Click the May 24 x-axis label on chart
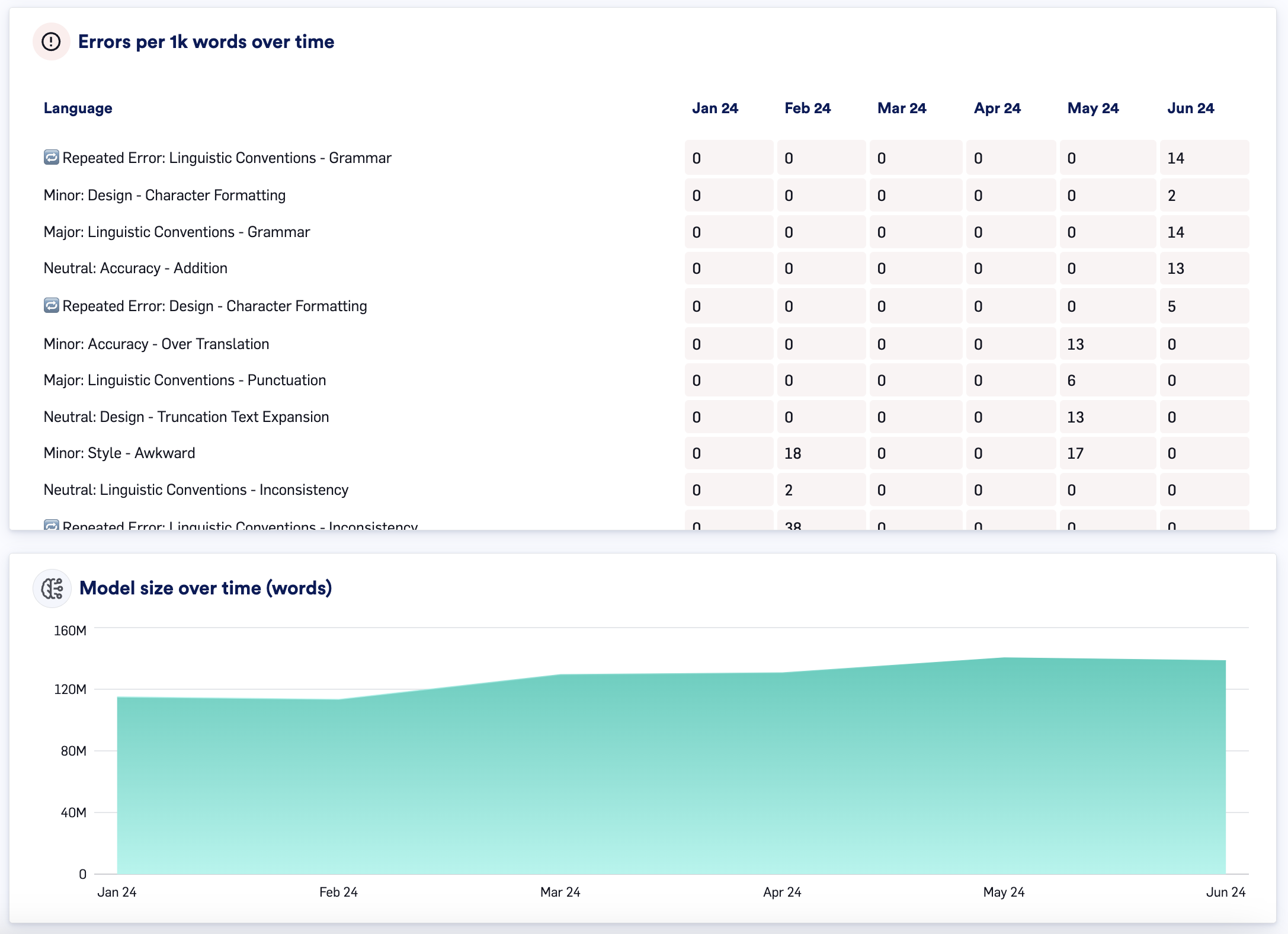The height and width of the screenshot is (934, 1288). (1004, 892)
